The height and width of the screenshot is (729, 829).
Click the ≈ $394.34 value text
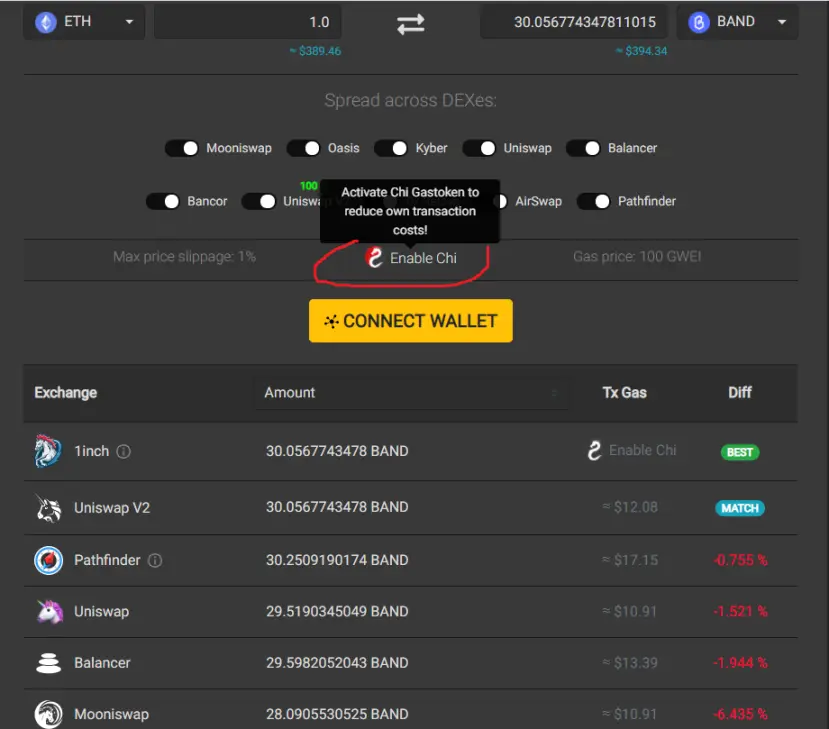[x=641, y=51]
